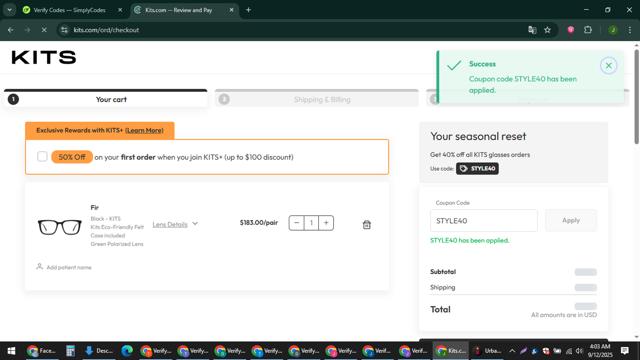Click the address bar URL kits.com/ord/checkout
Screen dimensions: 640x360
click(x=106, y=30)
